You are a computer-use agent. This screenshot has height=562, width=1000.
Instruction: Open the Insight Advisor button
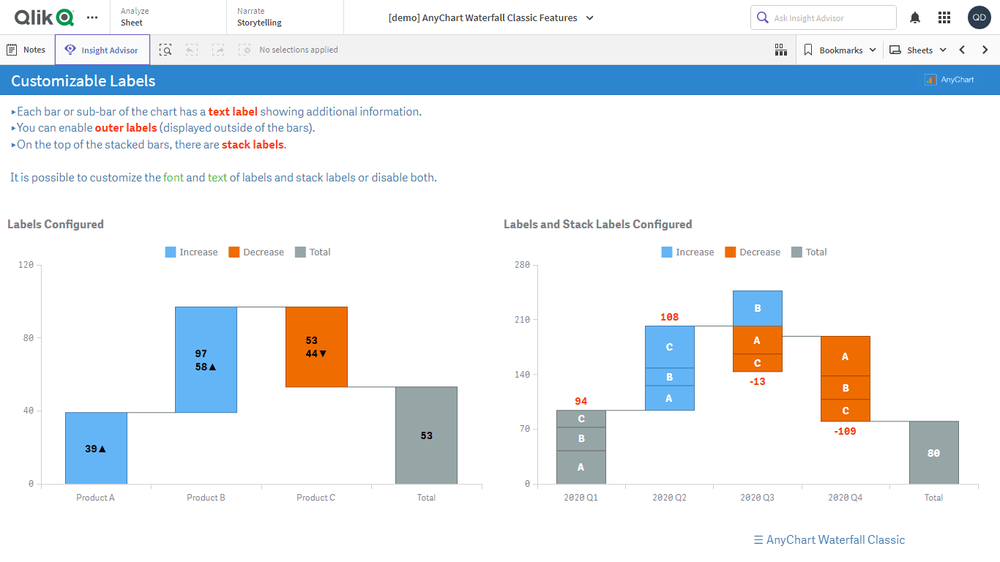(102, 50)
